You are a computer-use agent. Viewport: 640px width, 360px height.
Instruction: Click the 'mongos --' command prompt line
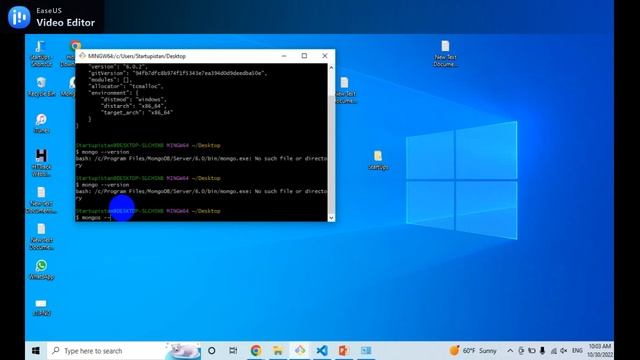pos(94,218)
